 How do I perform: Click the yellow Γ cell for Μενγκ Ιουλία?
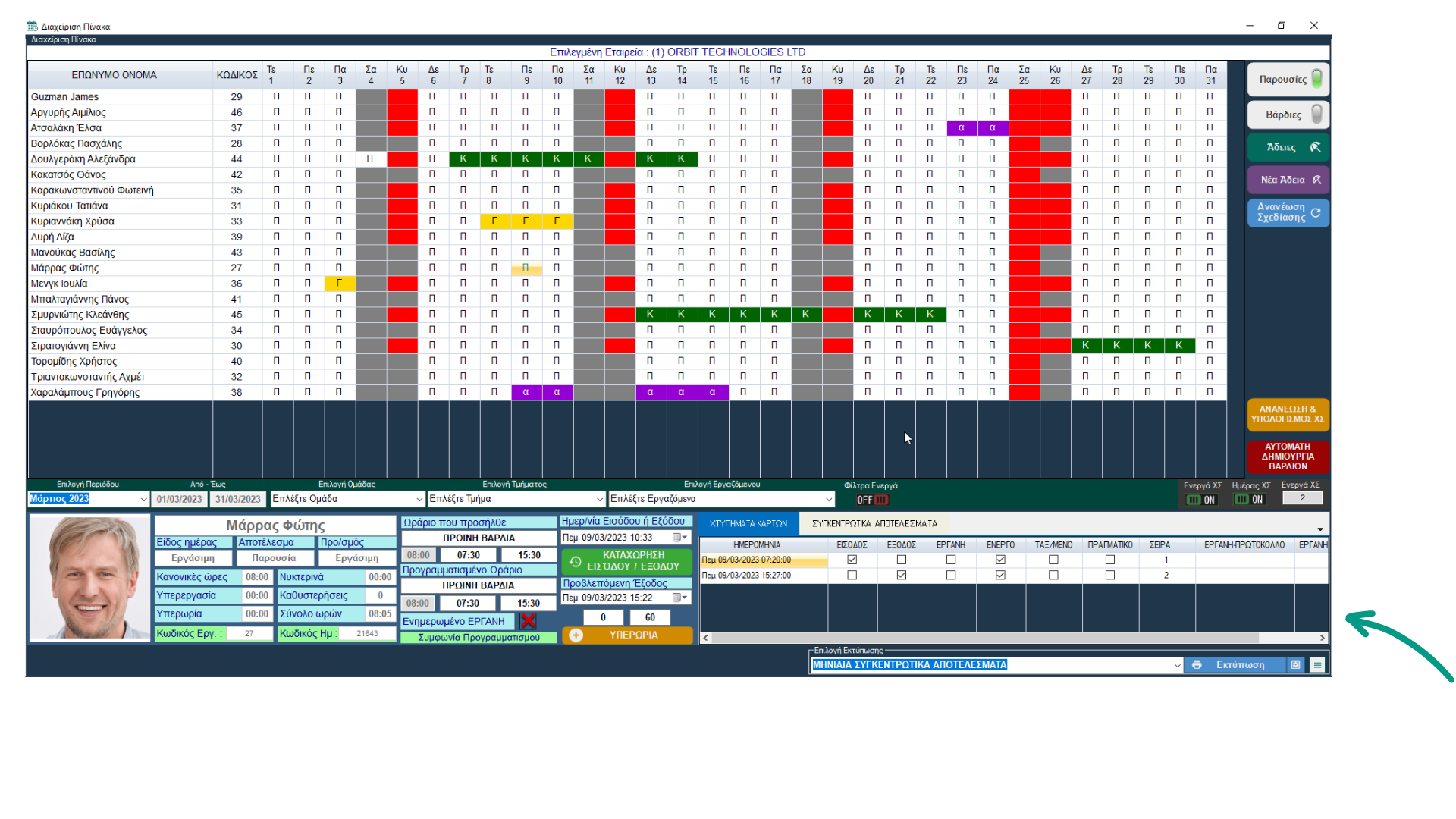coord(339,284)
